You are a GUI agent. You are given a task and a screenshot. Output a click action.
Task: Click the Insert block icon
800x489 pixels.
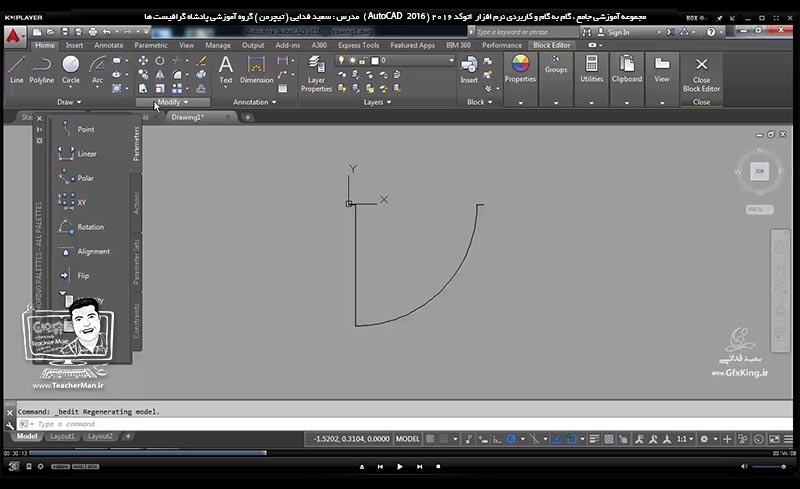tap(469, 70)
